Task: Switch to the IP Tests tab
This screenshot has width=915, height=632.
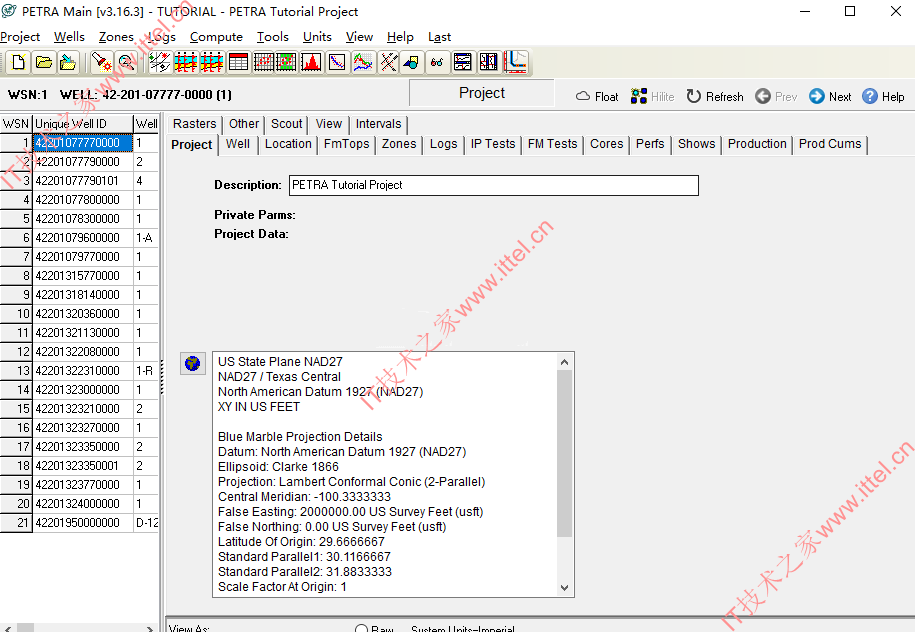Action: click(493, 144)
